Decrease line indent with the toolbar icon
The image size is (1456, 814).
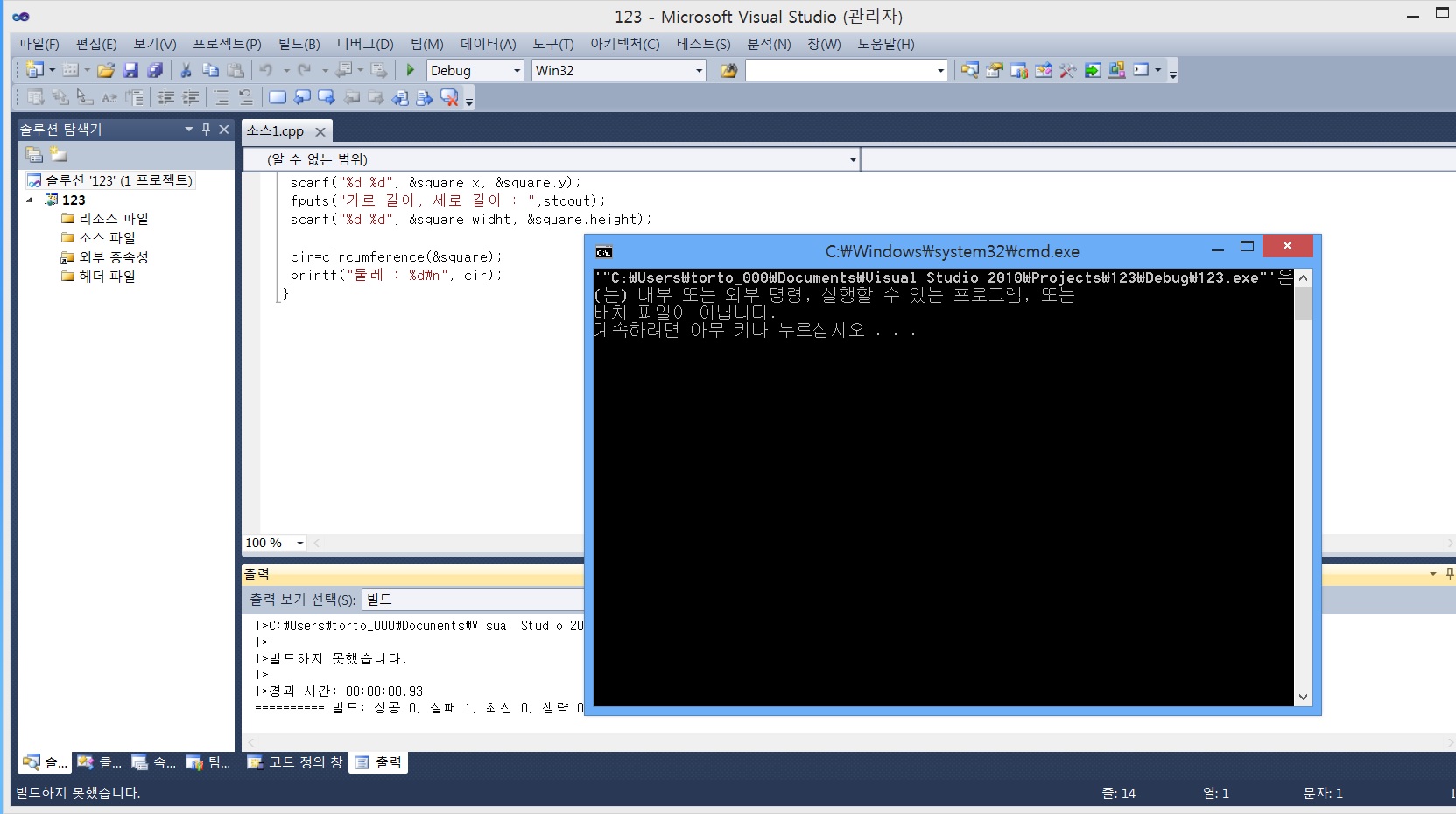(165, 97)
